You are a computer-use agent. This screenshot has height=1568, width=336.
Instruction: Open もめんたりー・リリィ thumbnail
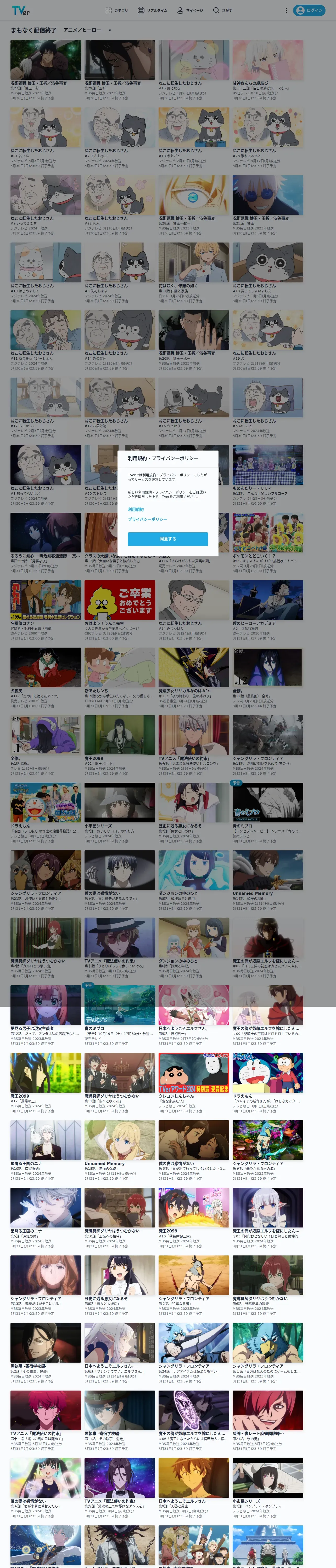[268, 465]
